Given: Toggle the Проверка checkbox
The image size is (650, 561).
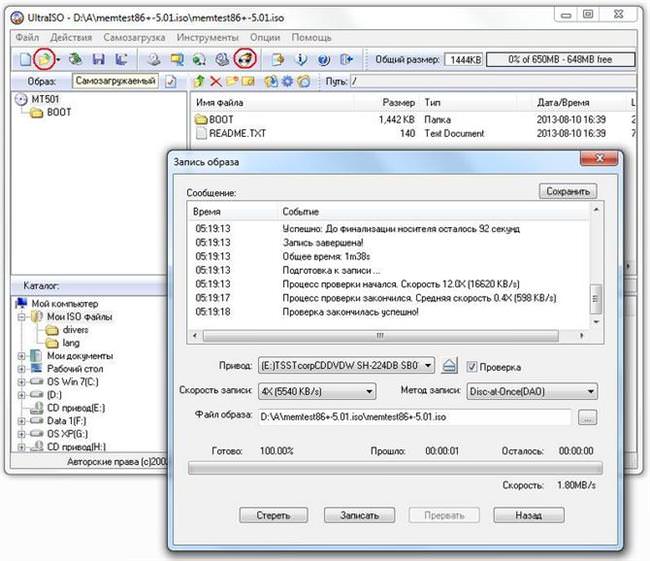Looking at the screenshot, I should [x=471, y=367].
